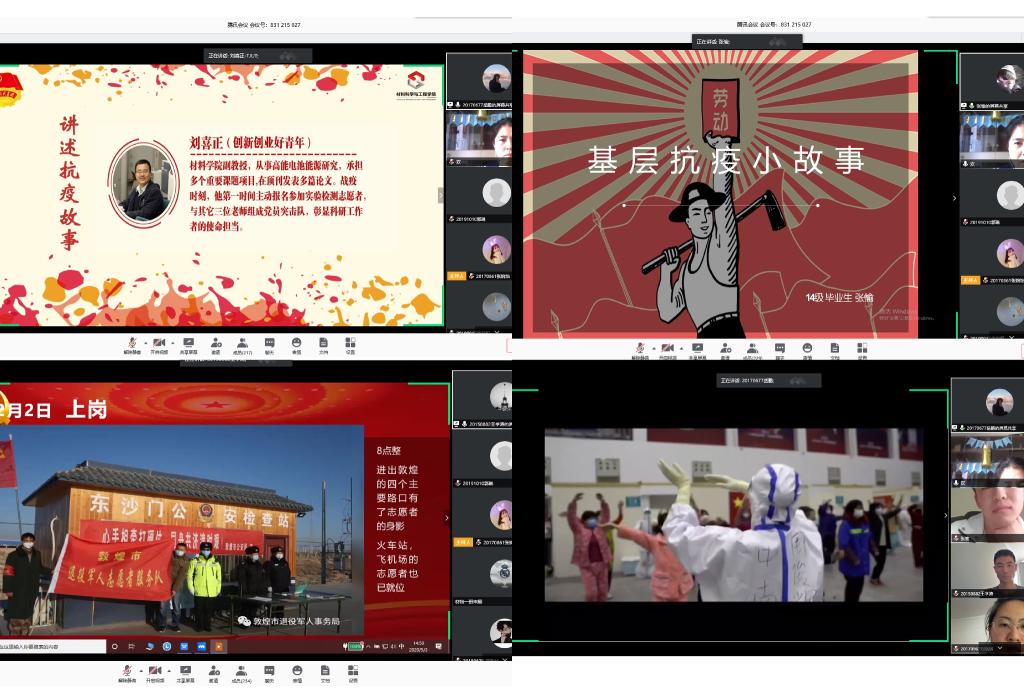Open Settings in the 刘喜正 slide meeting
Screen dimensions: 1024x693
(x=350, y=346)
